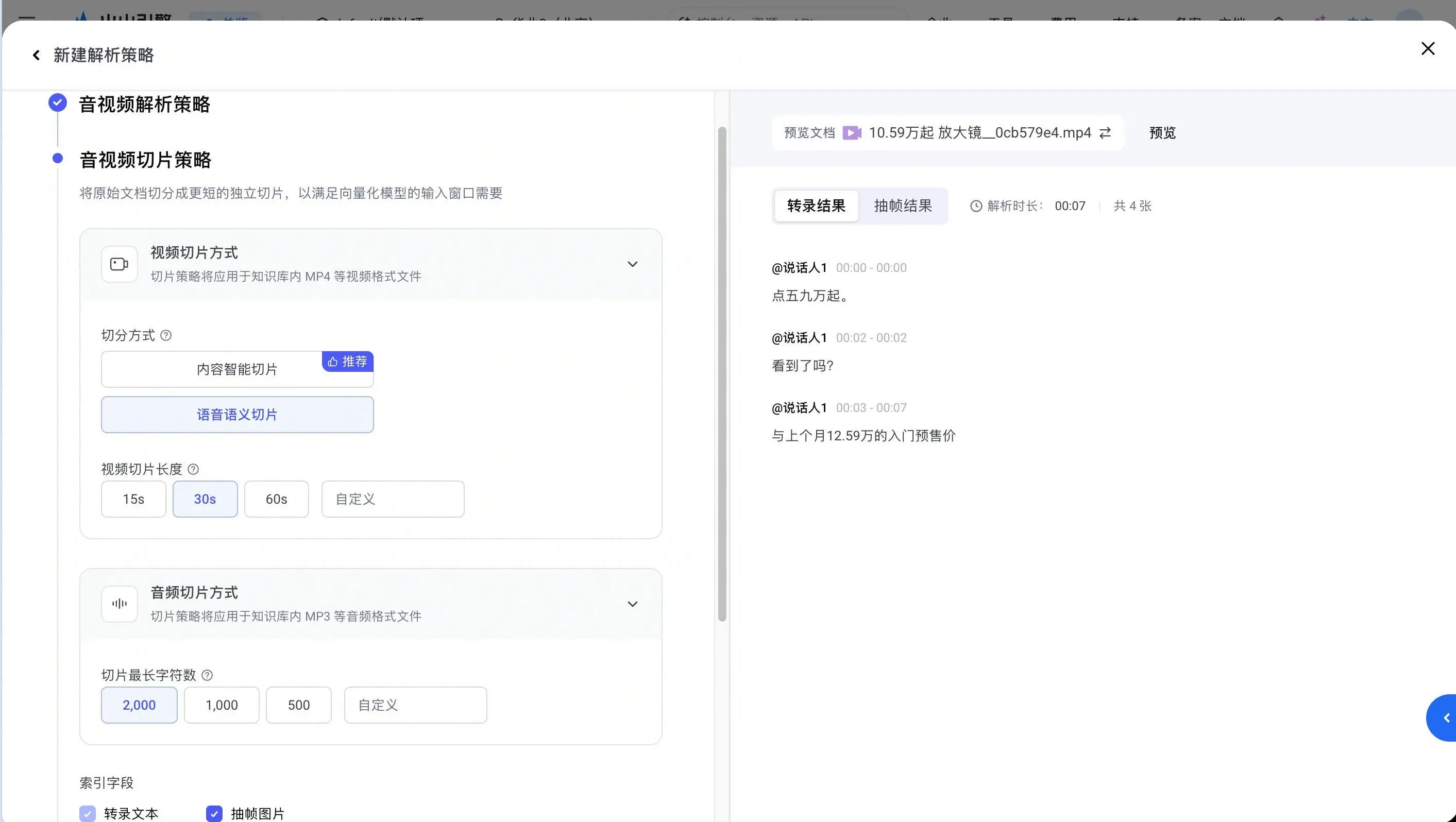Toggle the 抽帧图片 checkbox
Image resolution: width=1456 pixels, height=822 pixels.
point(214,813)
